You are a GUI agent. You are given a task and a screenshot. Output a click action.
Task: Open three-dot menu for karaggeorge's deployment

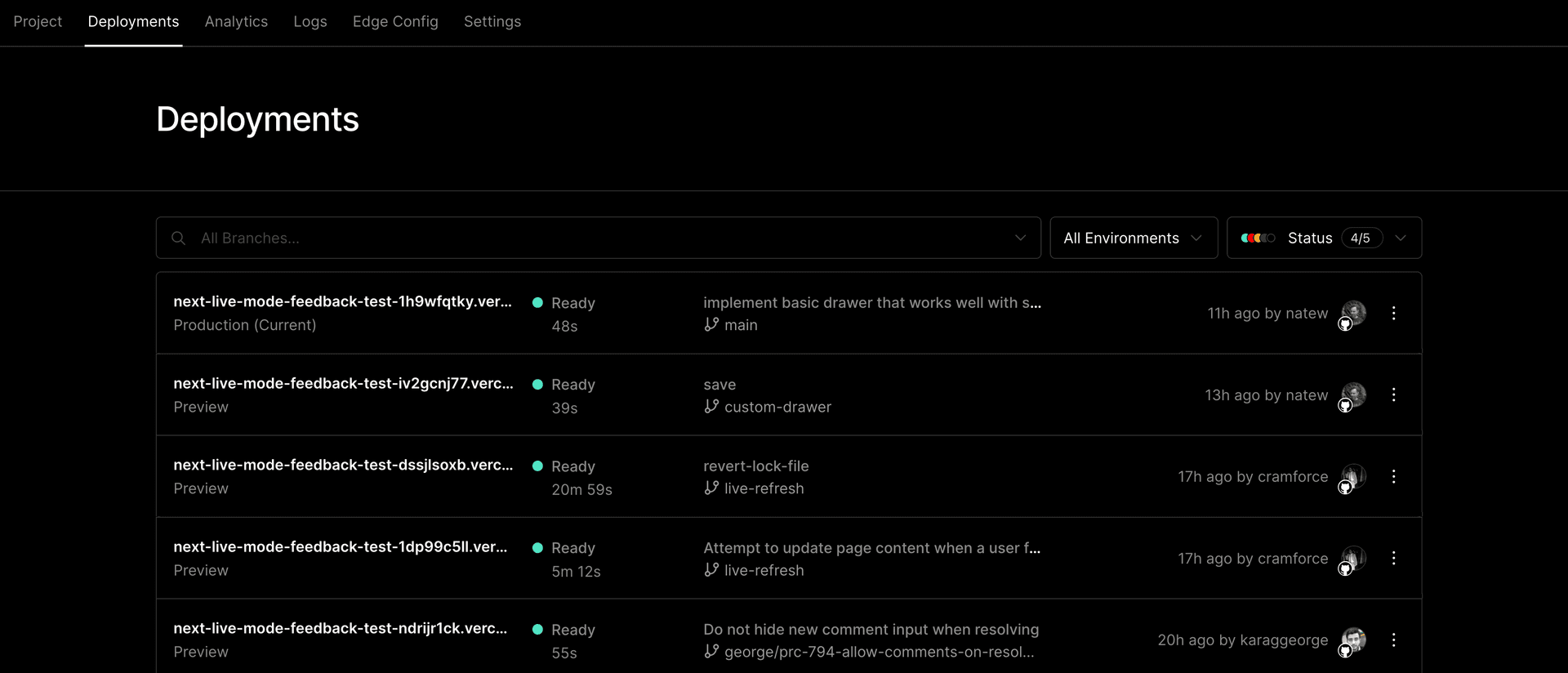pyautogui.click(x=1393, y=640)
